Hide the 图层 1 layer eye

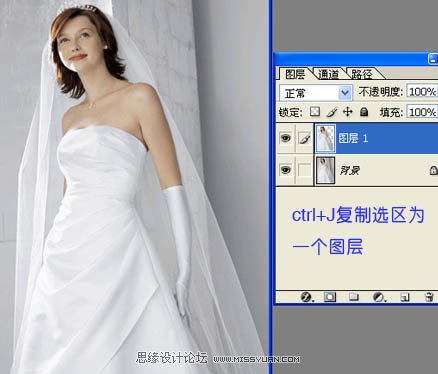(x=286, y=138)
